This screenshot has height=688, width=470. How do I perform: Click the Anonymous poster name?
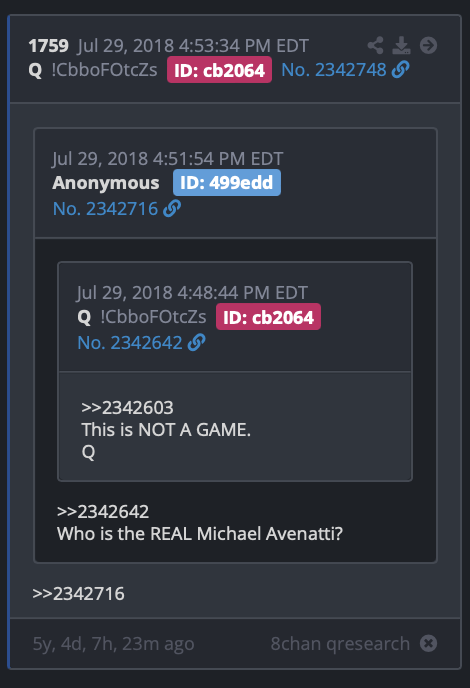pyautogui.click(x=106, y=183)
